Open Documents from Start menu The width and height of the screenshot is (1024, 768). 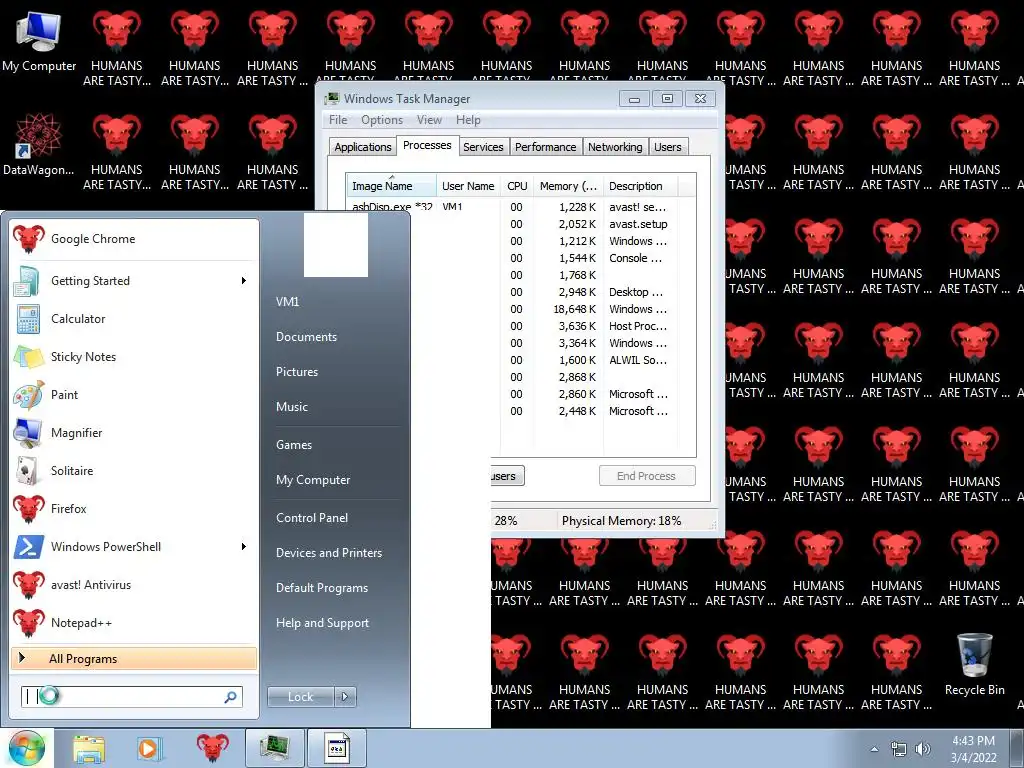(x=306, y=337)
